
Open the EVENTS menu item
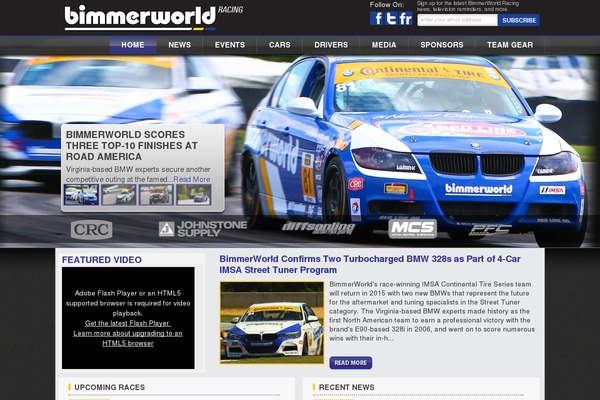(x=230, y=45)
